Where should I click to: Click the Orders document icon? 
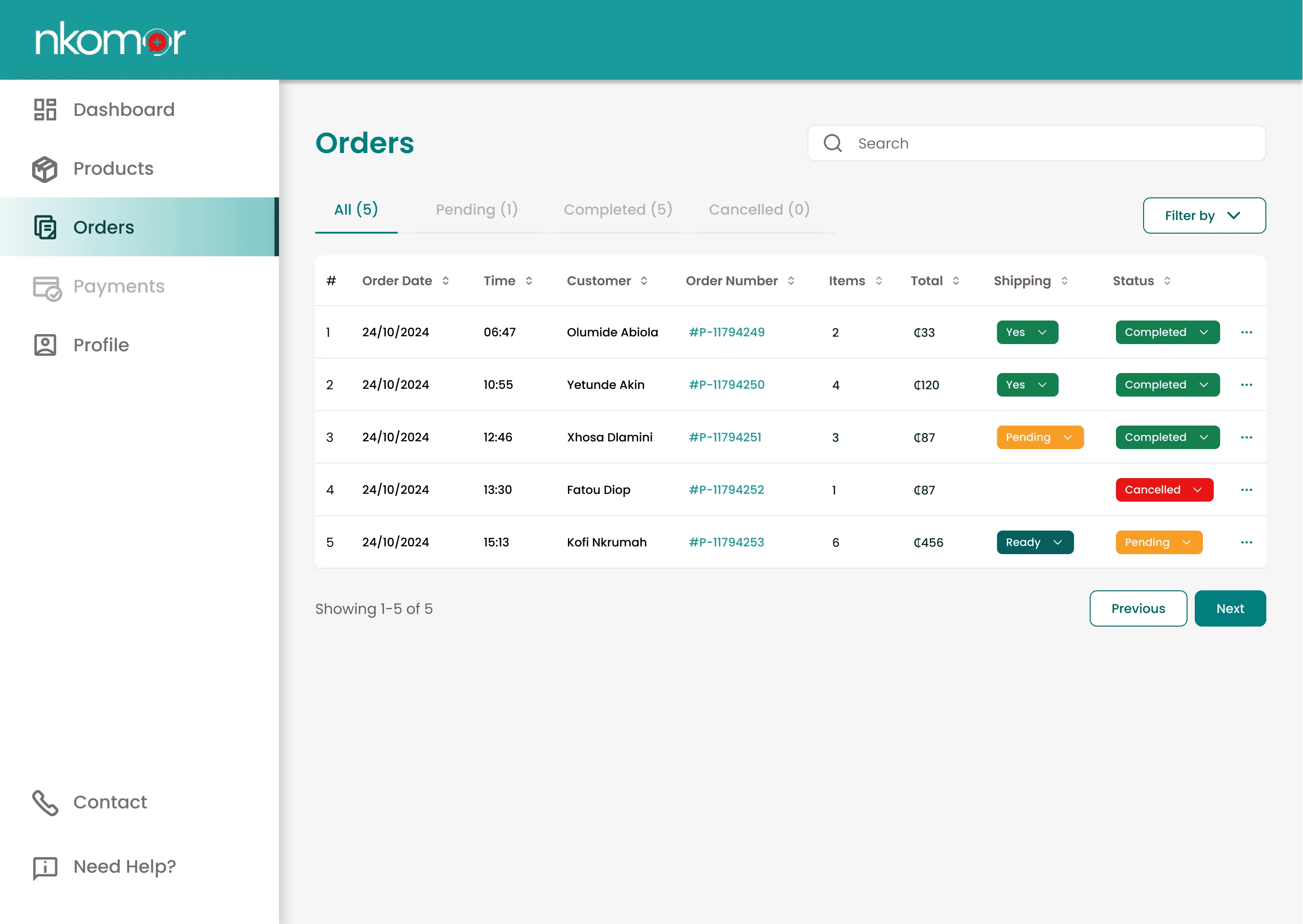pos(45,227)
